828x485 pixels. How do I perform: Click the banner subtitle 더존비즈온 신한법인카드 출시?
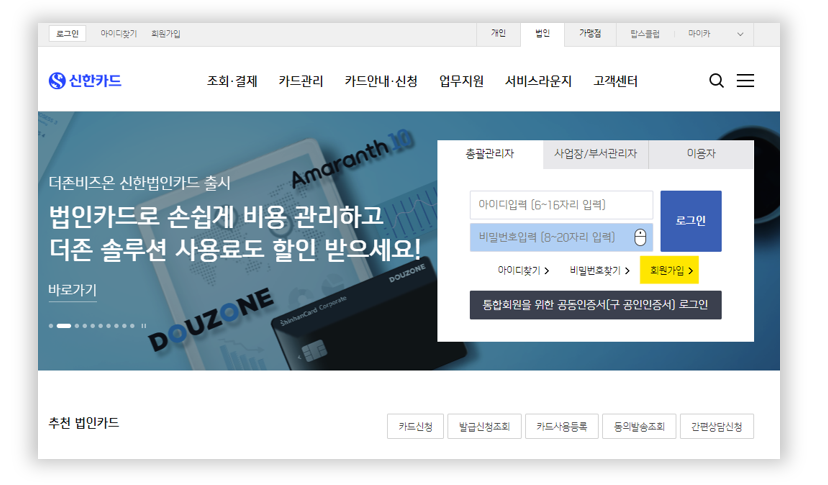pos(139,183)
